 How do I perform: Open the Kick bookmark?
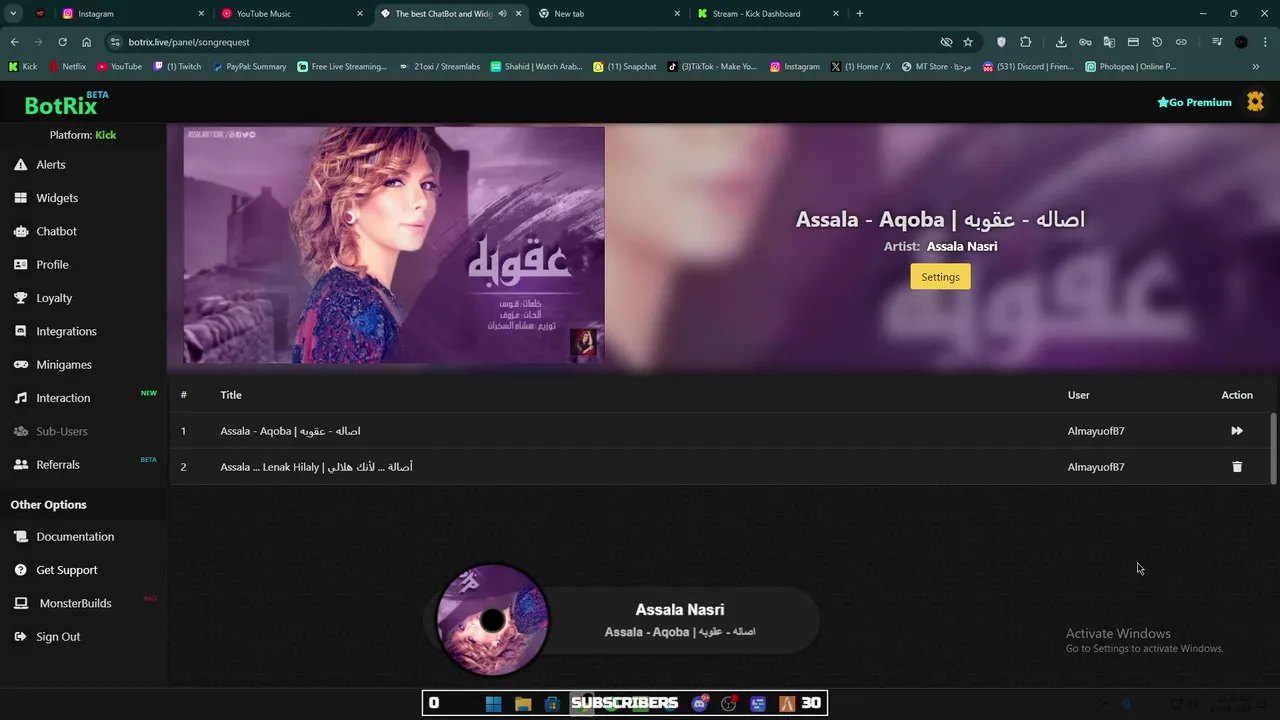[x=23, y=67]
